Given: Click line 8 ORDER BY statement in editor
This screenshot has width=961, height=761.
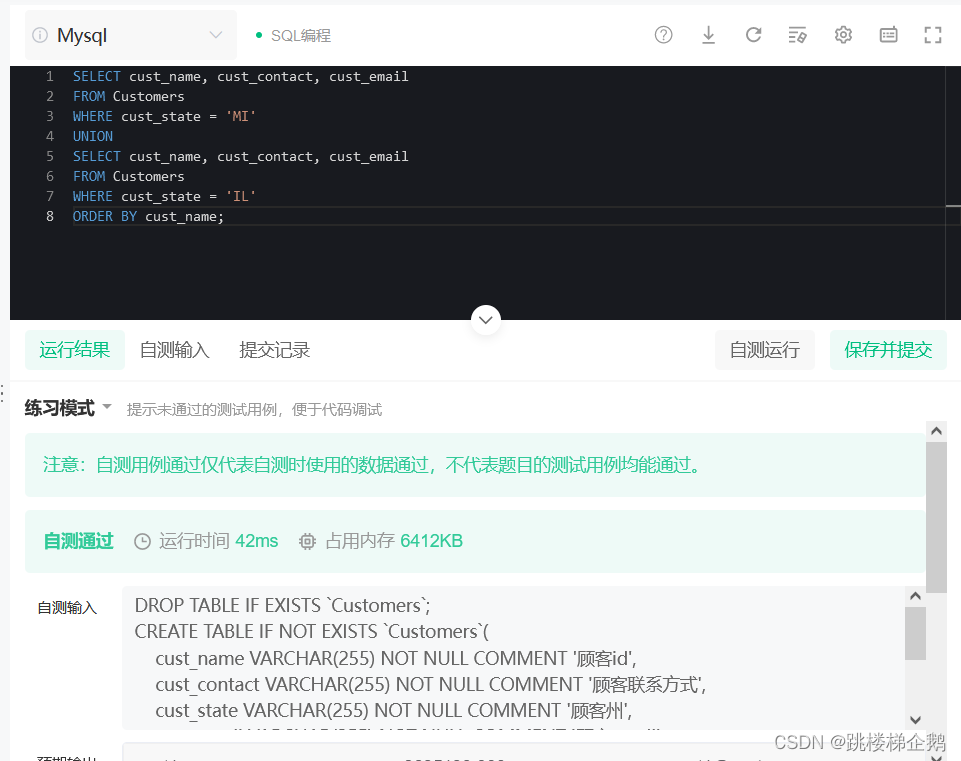Looking at the screenshot, I should click(x=146, y=216).
